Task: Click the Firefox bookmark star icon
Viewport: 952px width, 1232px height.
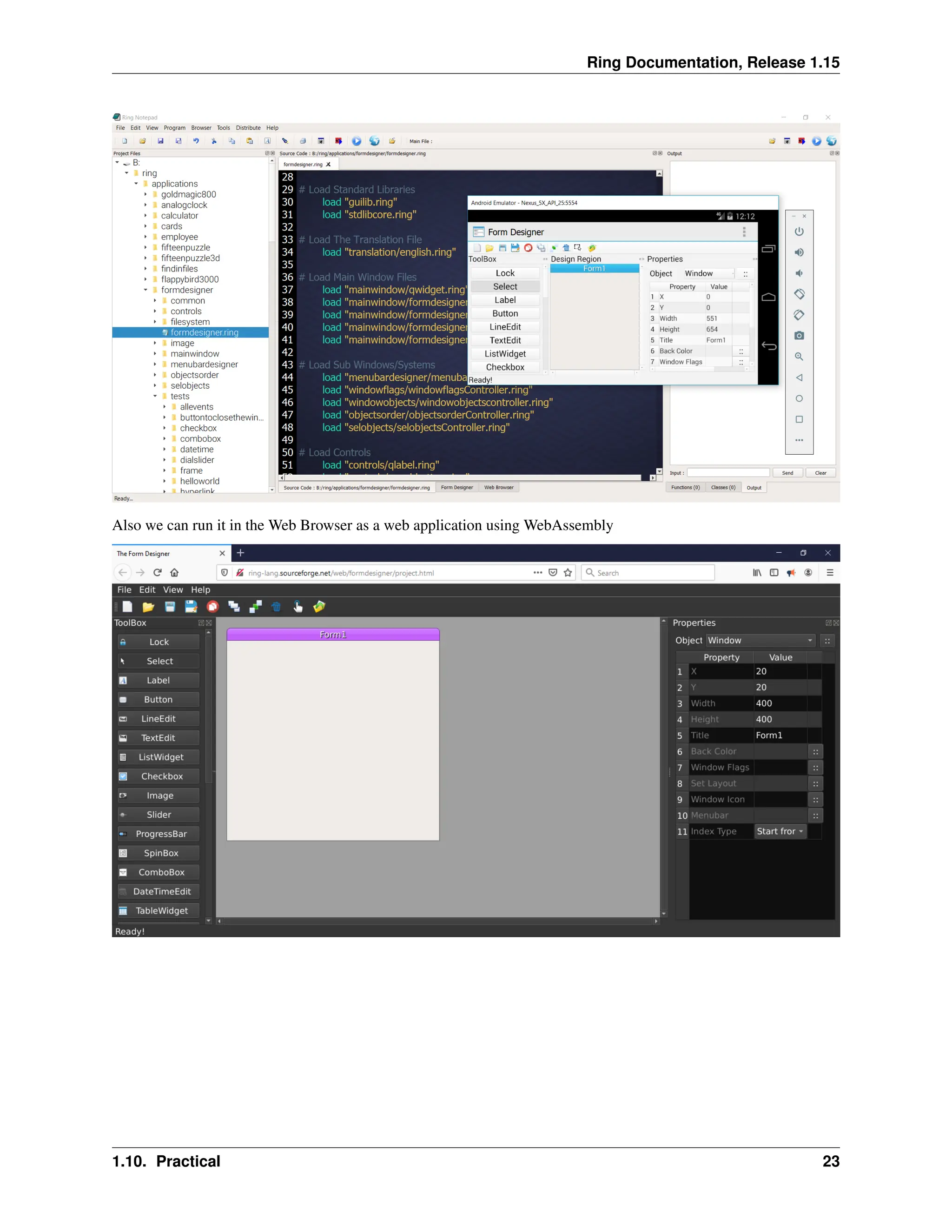Action: [x=568, y=573]
